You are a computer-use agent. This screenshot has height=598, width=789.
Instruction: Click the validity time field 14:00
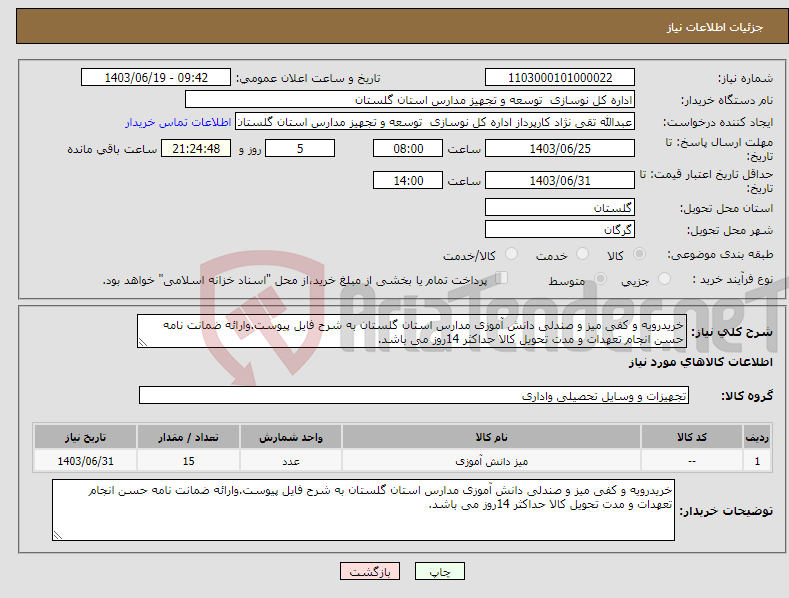tap(408, 180)
